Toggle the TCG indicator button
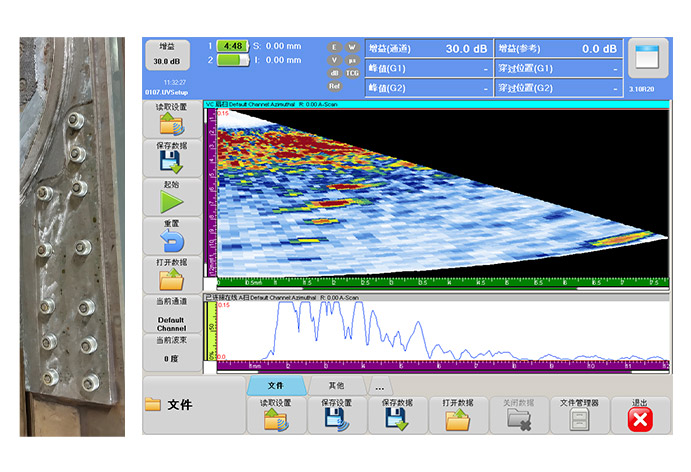Viewport: 691px width, 472px height. click(x=352, y=73)
